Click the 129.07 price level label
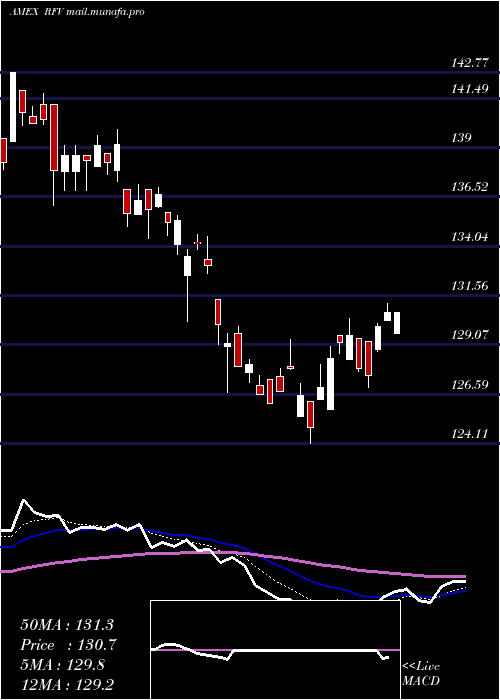The image size is (500, 700). pos(470,335)
